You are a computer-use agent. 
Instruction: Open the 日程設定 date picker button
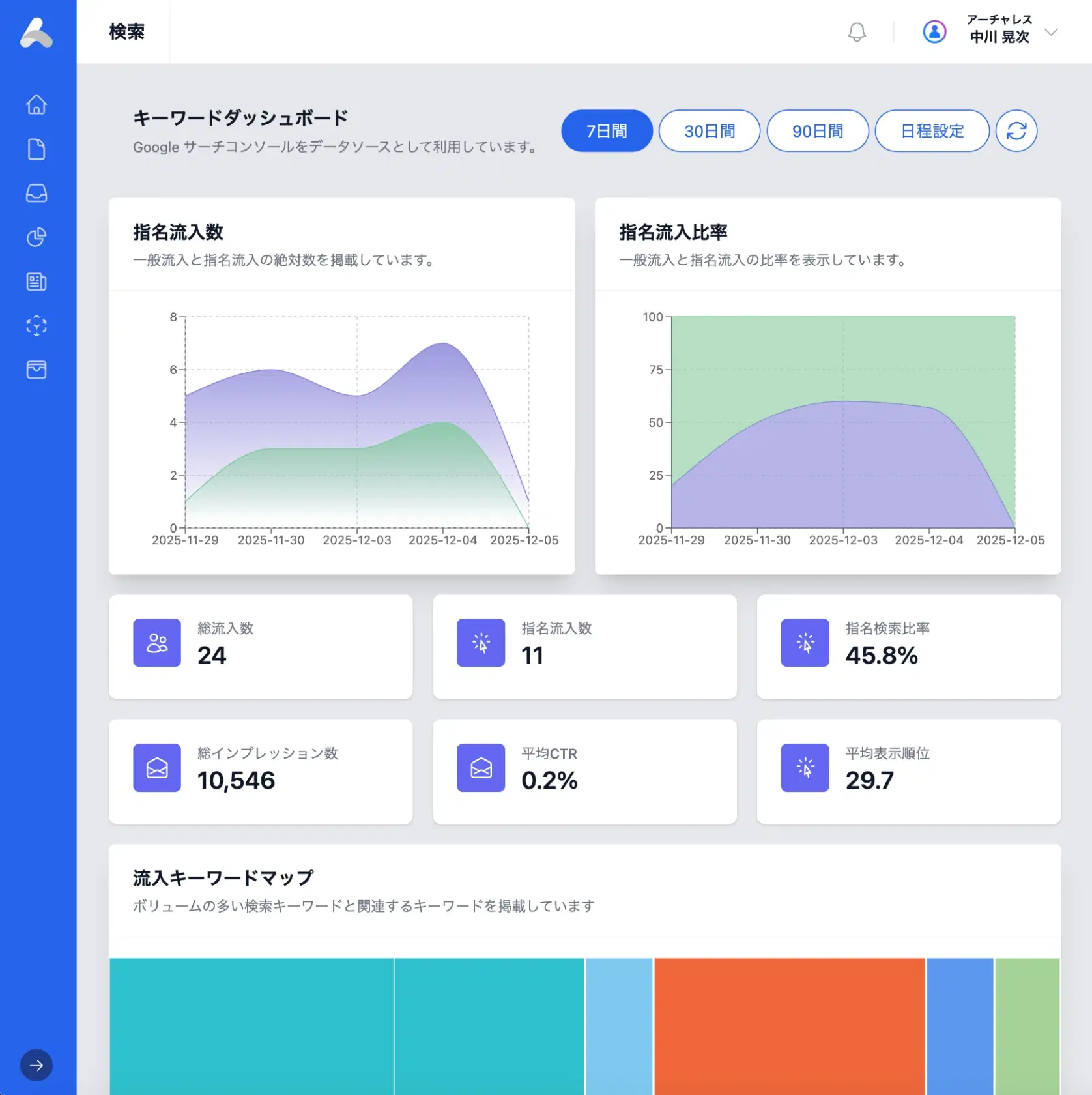932,131
